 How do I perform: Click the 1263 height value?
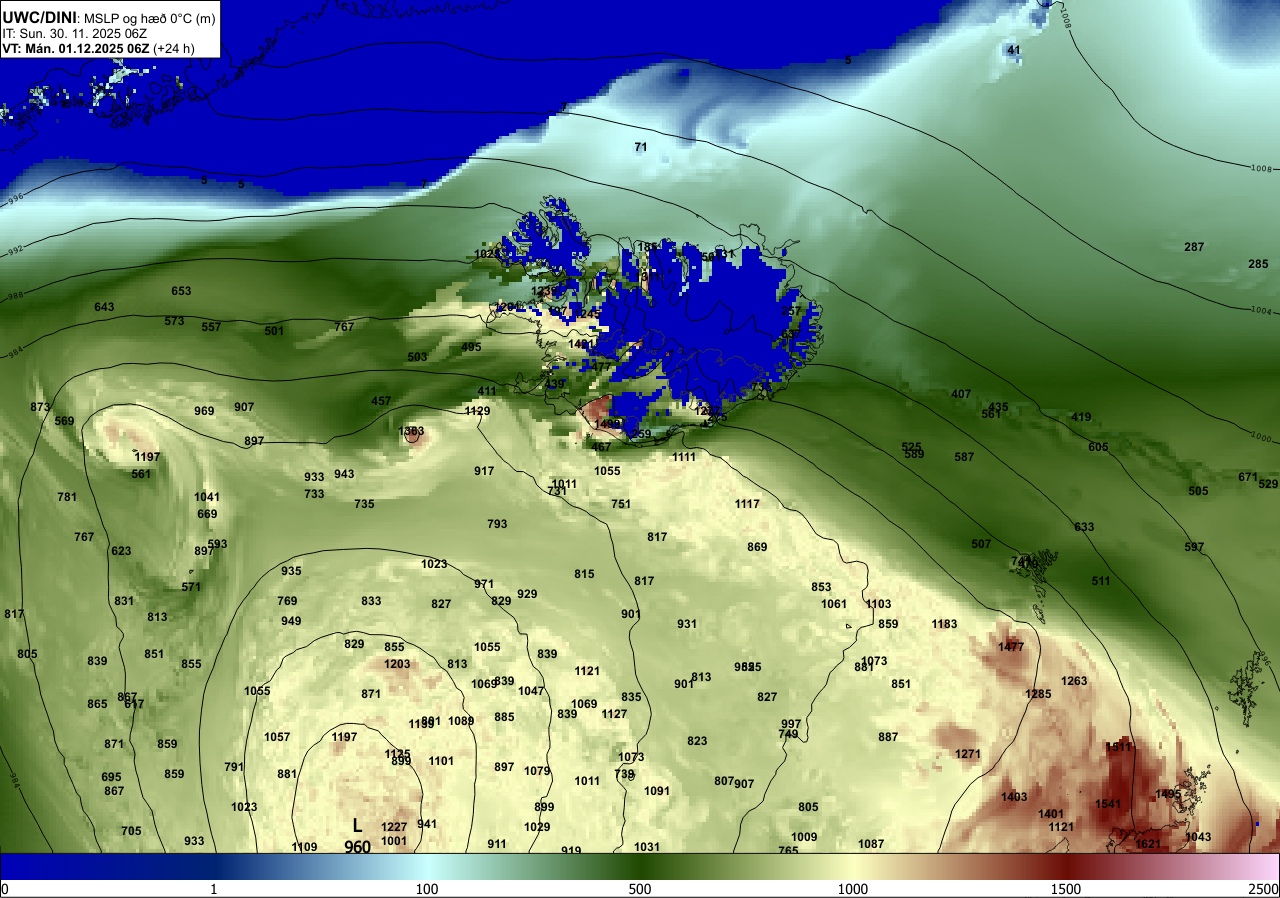coord(1074,681)
